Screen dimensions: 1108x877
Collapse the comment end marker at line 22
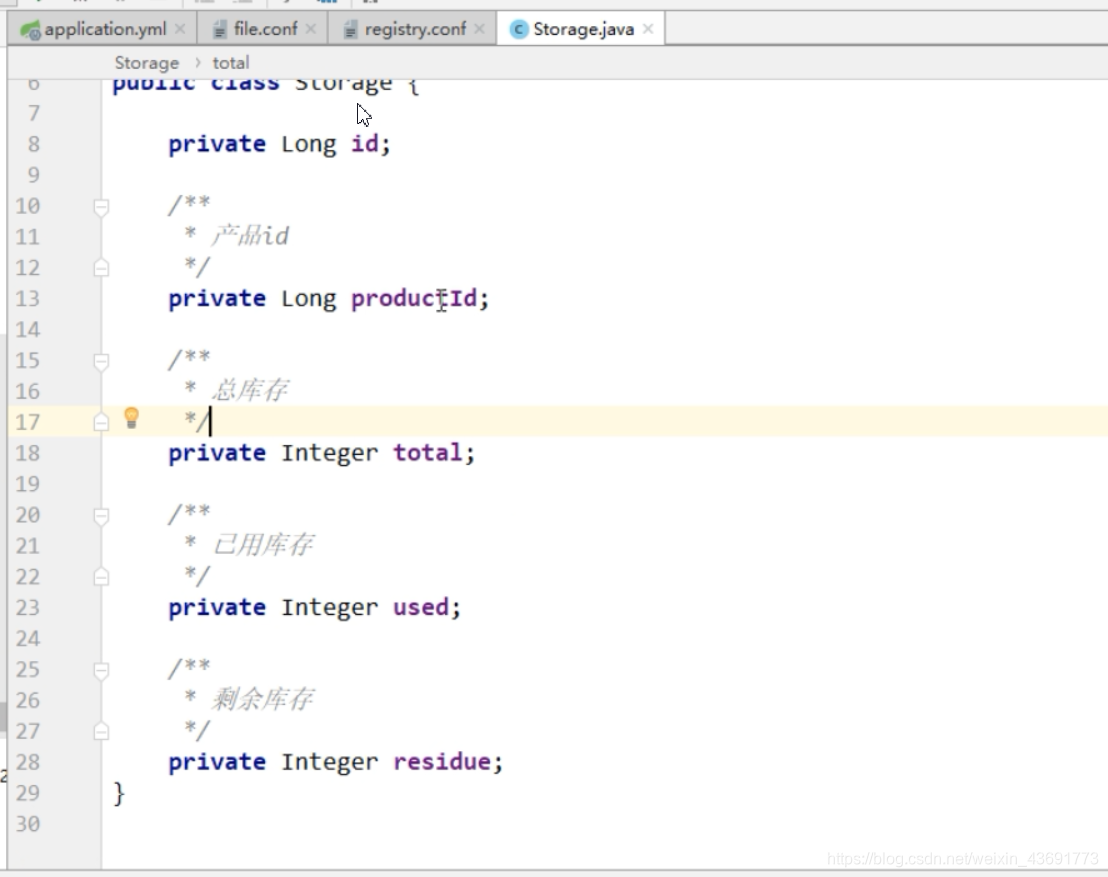[x=101, y=577]
